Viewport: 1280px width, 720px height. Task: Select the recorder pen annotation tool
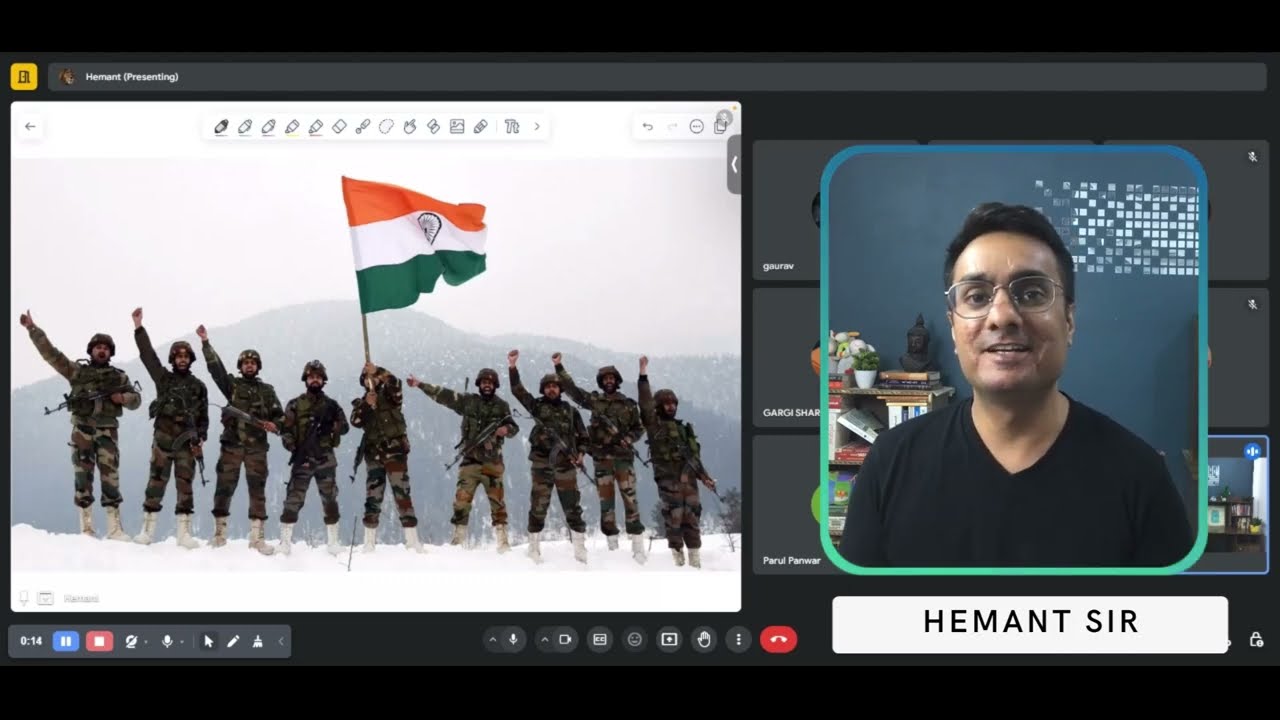click(233, 641)
